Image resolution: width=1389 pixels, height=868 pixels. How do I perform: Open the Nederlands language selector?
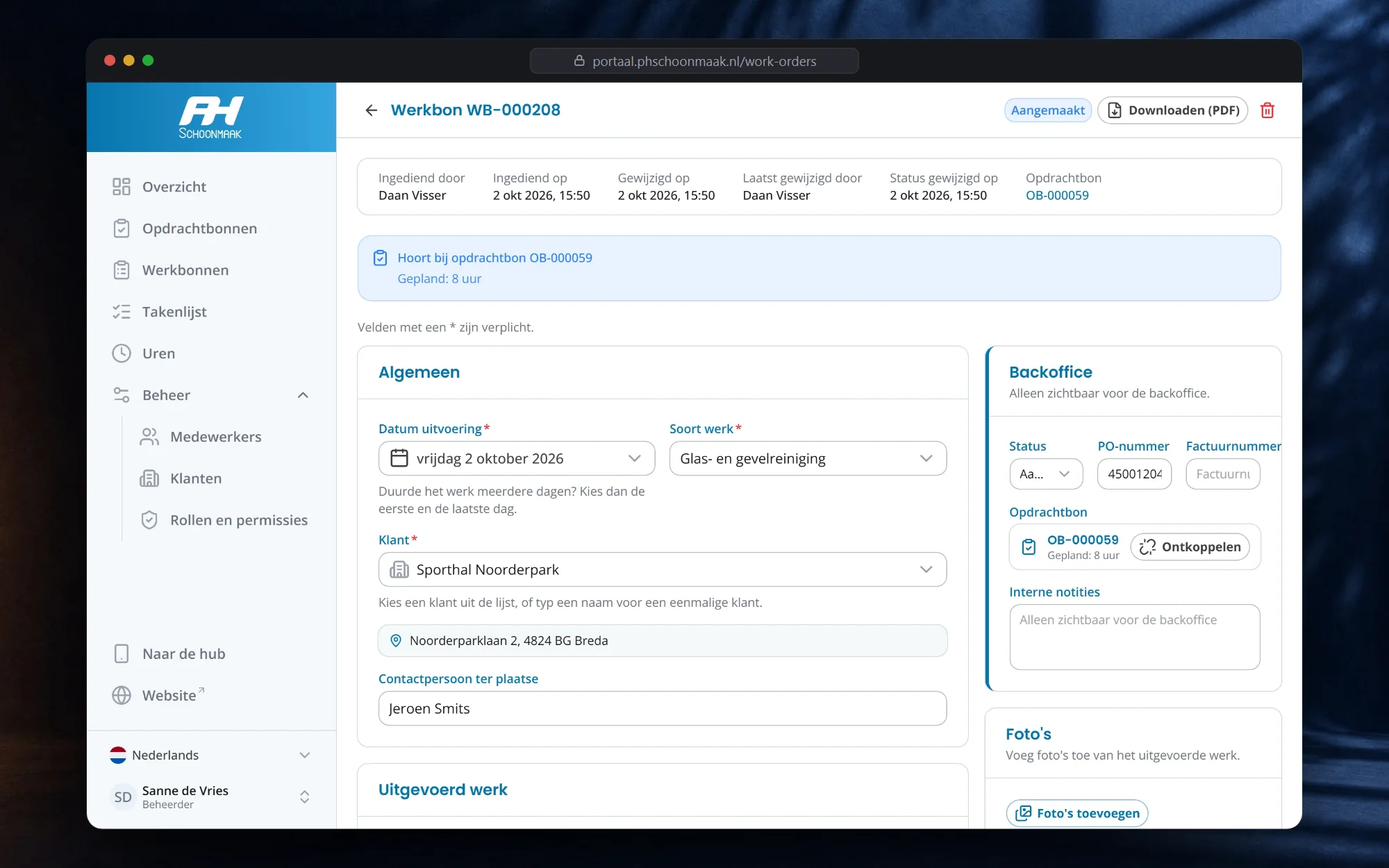click(211, 755)
